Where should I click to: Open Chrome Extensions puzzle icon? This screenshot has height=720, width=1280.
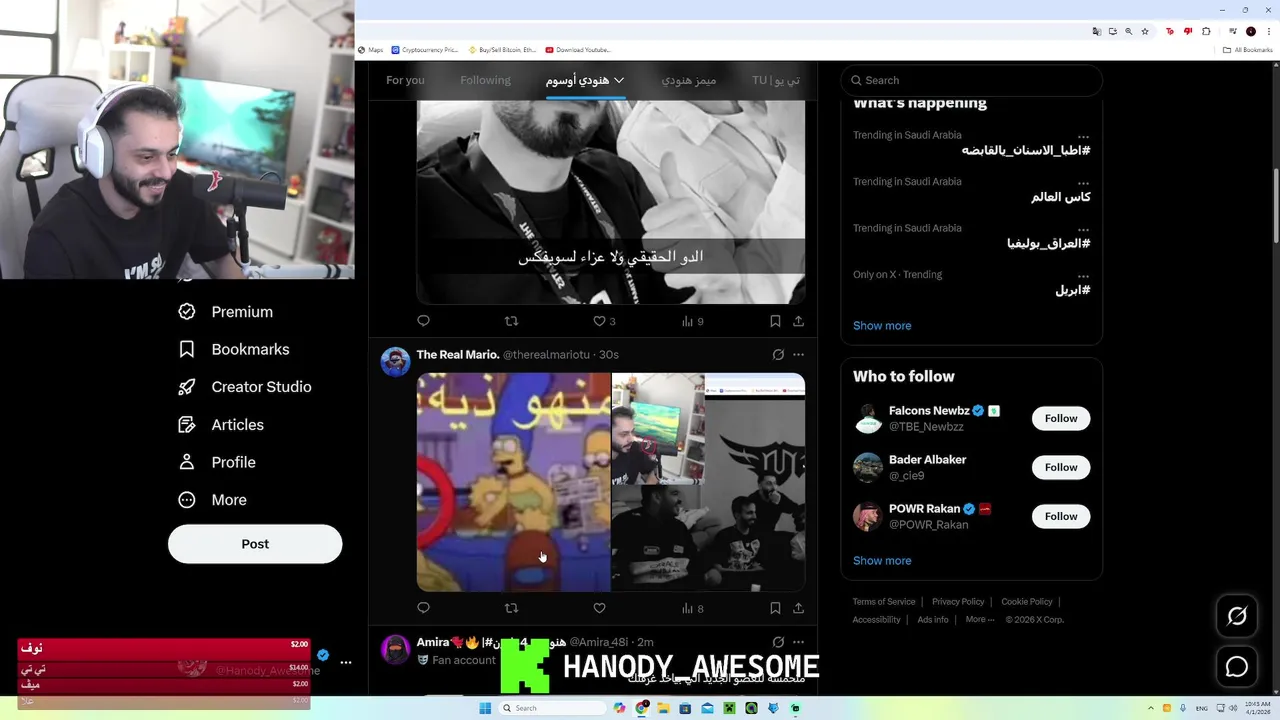[1206, 31]
